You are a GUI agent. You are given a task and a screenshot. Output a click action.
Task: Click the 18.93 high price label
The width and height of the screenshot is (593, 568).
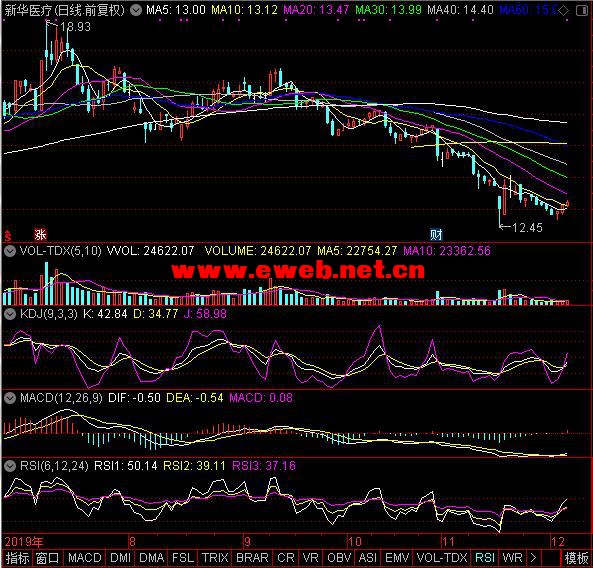point(75,27)
